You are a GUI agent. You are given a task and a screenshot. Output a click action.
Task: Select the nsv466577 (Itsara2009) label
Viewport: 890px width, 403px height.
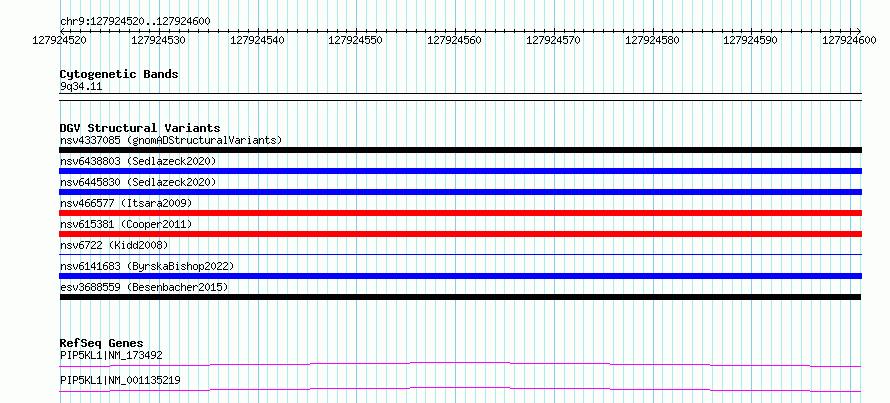click(126, 203)
